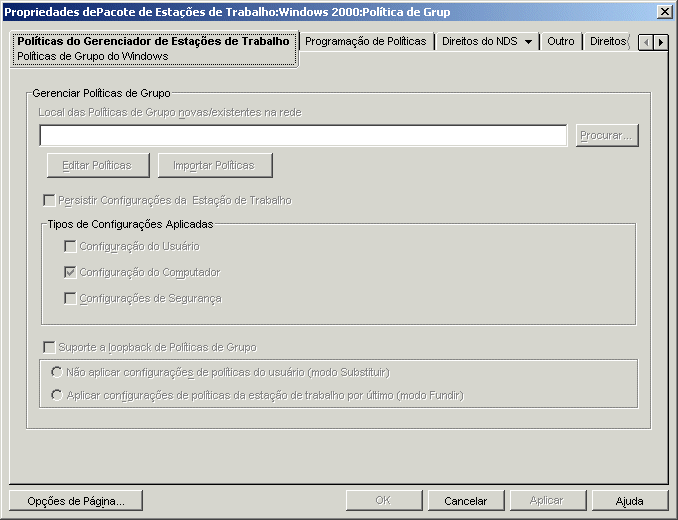This screenshot has width=678, height=520.
Task: Click Editar Políticas button
Action: pyautogui.click(x=98, y=165)
